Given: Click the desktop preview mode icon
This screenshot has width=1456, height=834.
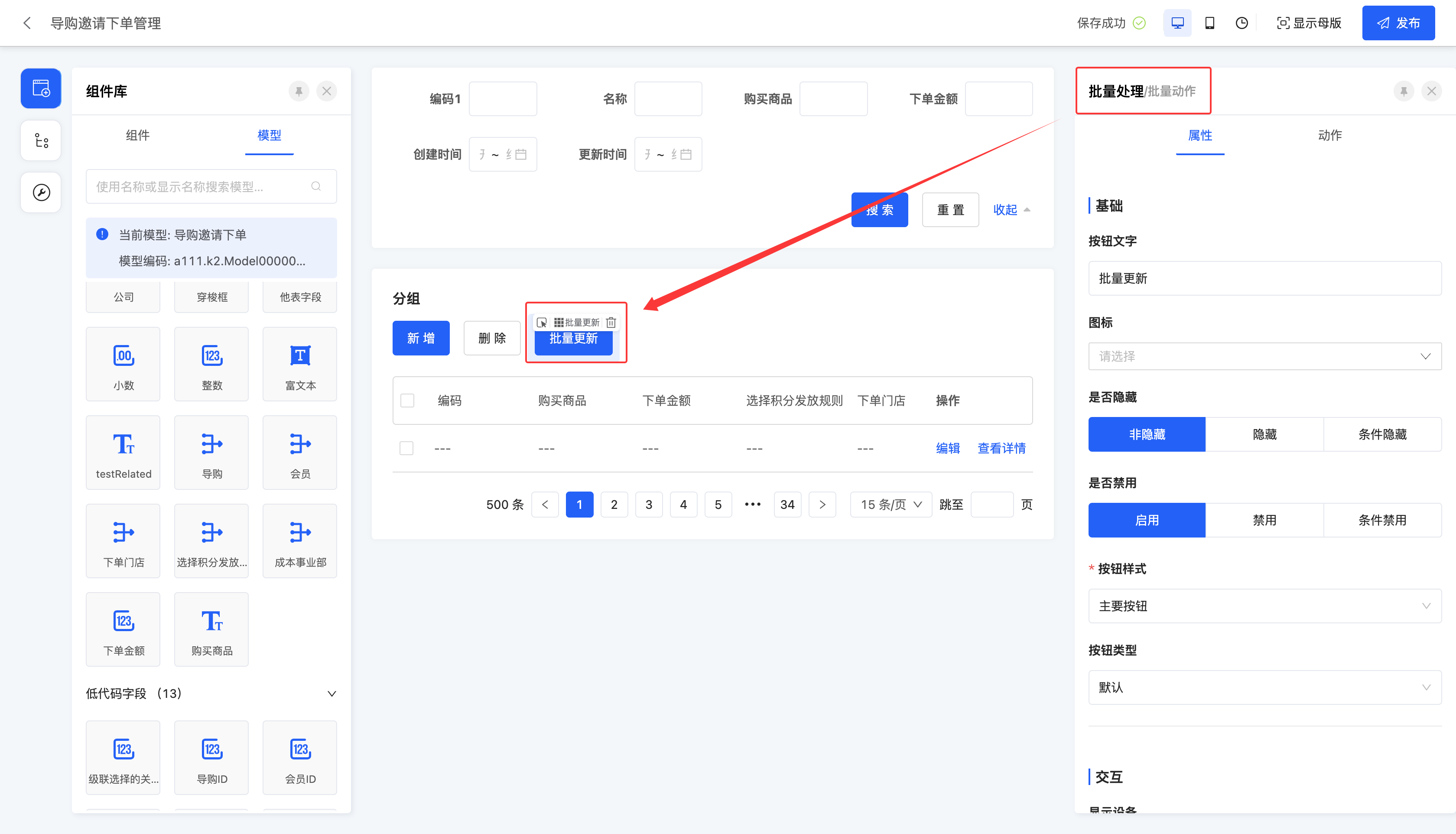Looking at the screenshot, I should pyautogui.click(x=1177, y=23).
